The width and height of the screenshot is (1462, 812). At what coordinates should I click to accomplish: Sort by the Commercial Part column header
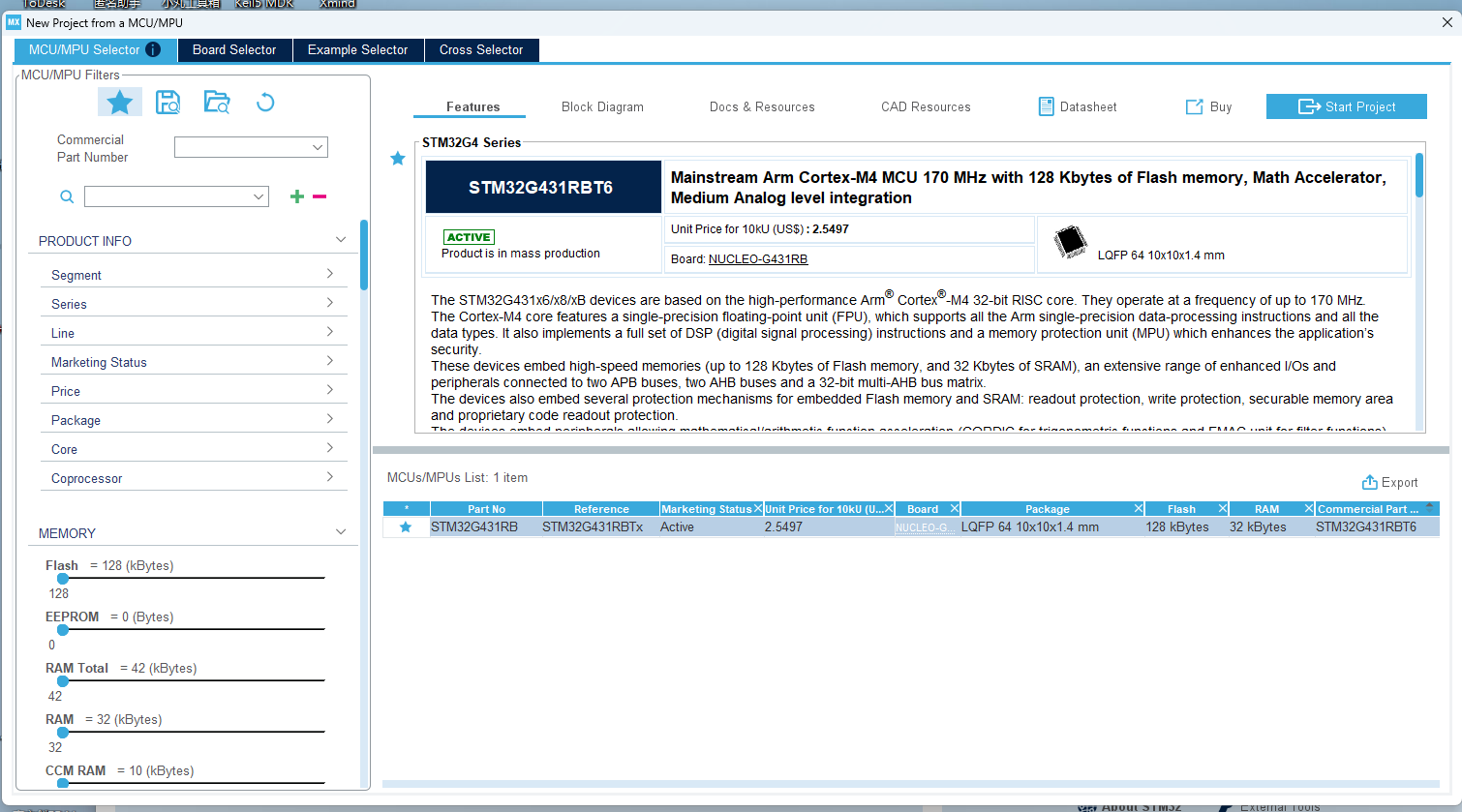(1377, 509)
